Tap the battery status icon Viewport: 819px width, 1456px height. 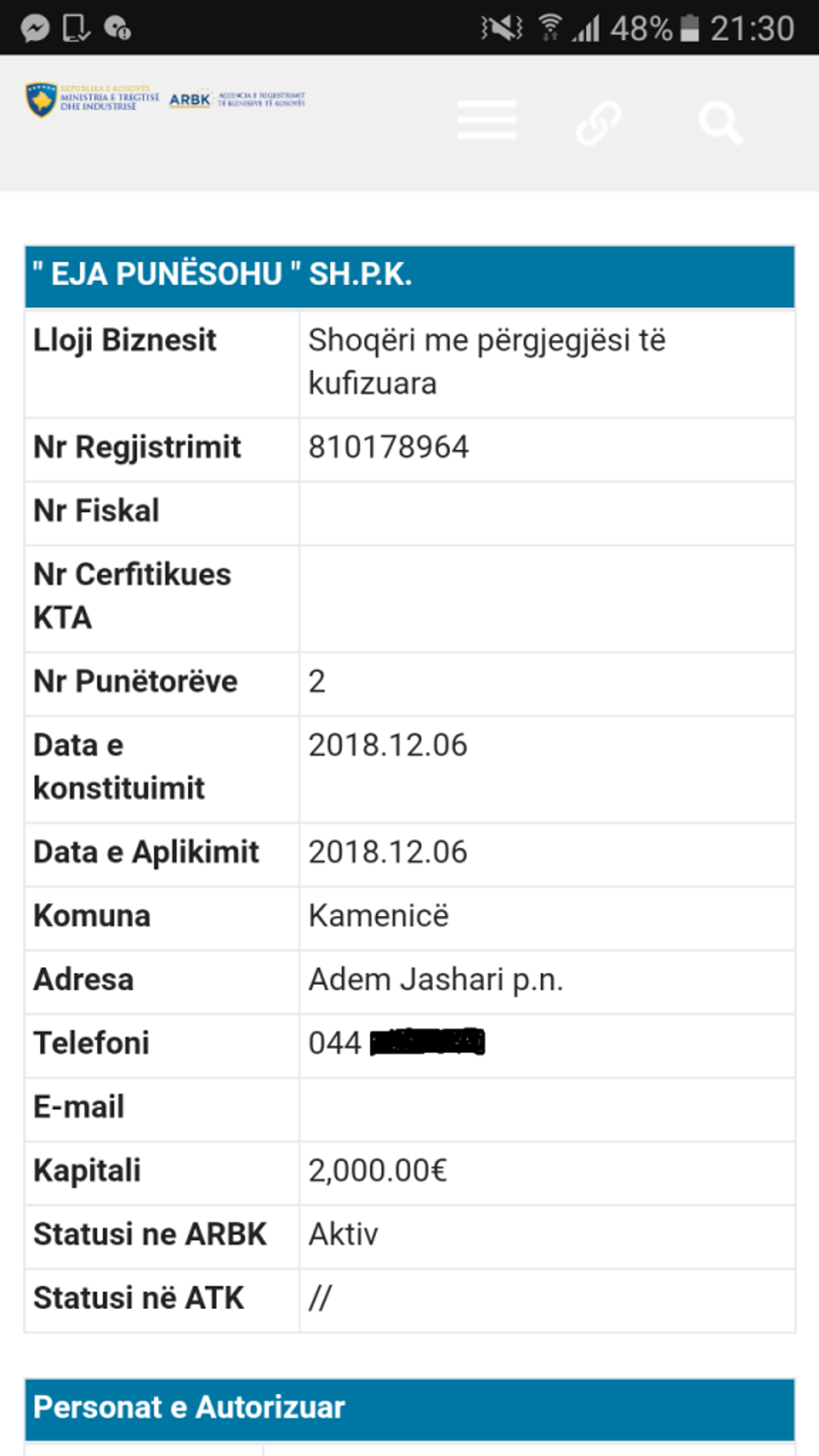689,28
